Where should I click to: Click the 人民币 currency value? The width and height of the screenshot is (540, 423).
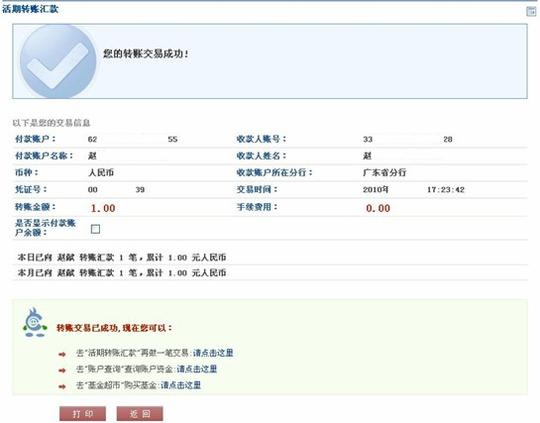pyautogui.click(x=101, y=172)
